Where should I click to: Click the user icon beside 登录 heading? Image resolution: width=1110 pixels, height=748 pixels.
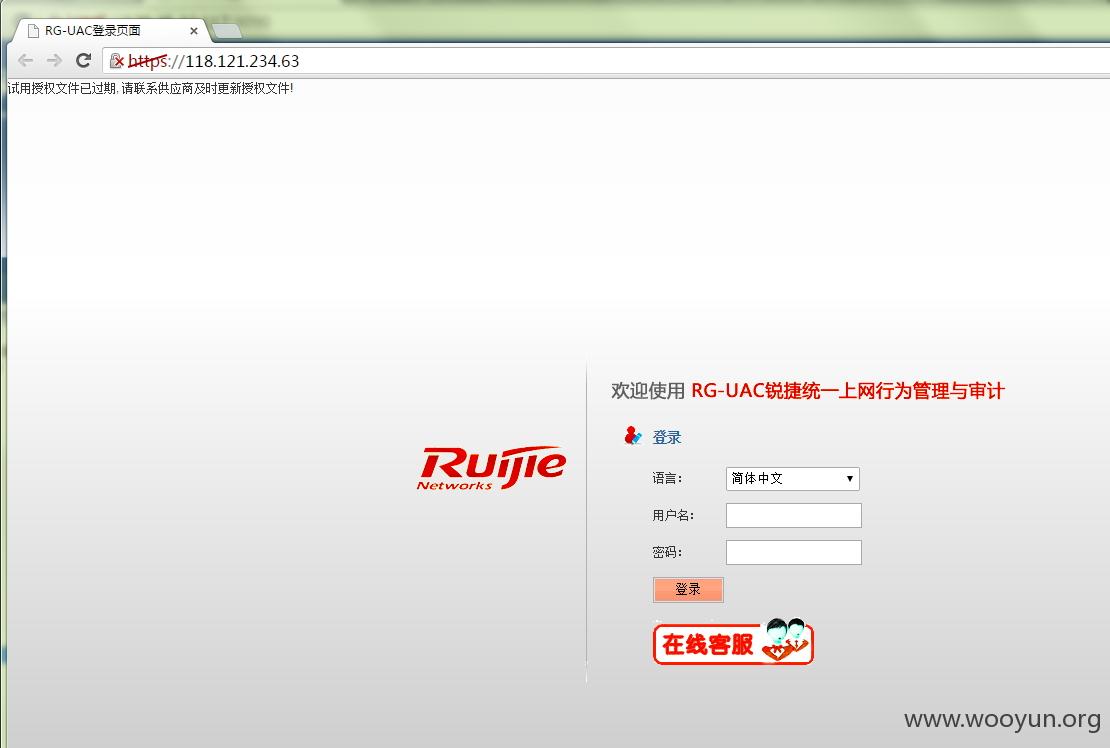click(632, 436)
